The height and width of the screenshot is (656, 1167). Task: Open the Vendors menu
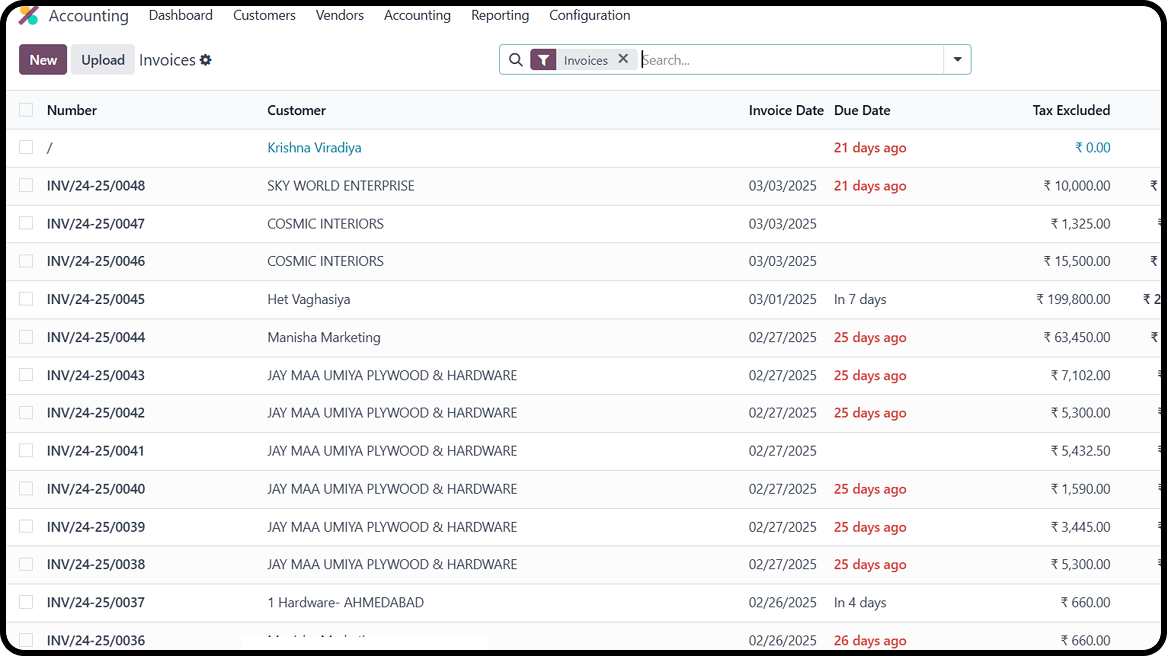339,15
